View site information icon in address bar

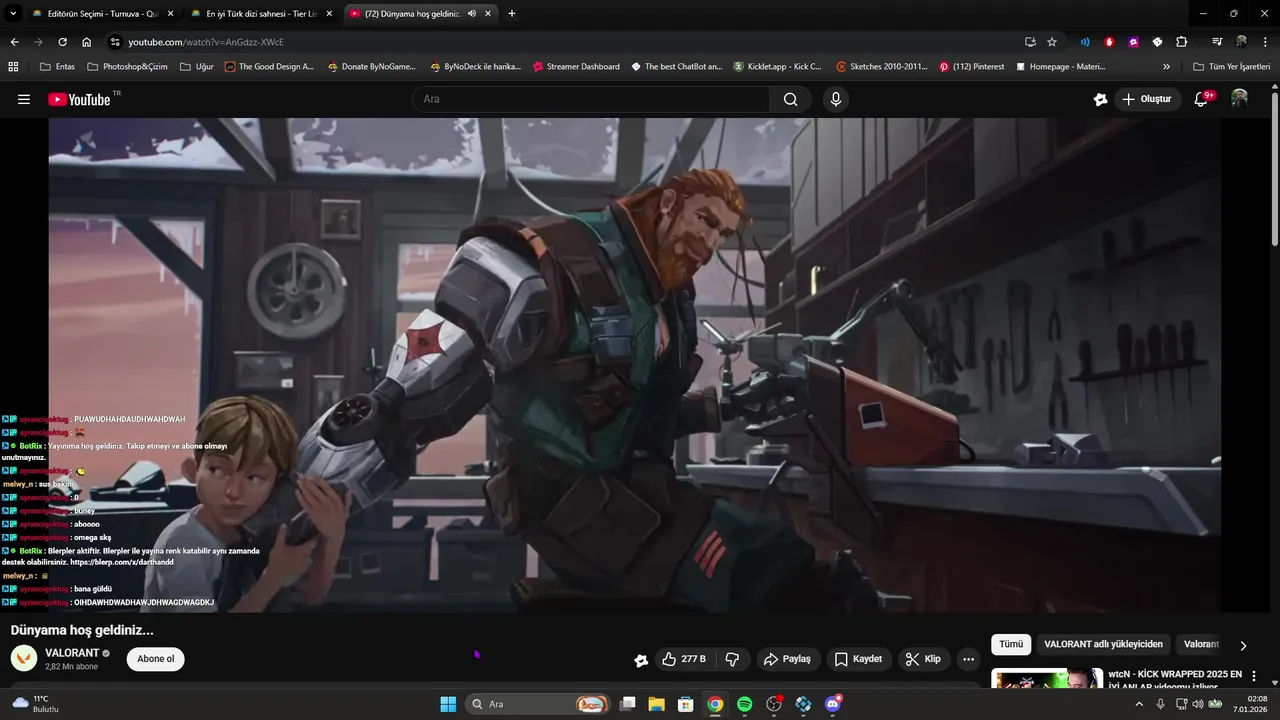[115, 42]
